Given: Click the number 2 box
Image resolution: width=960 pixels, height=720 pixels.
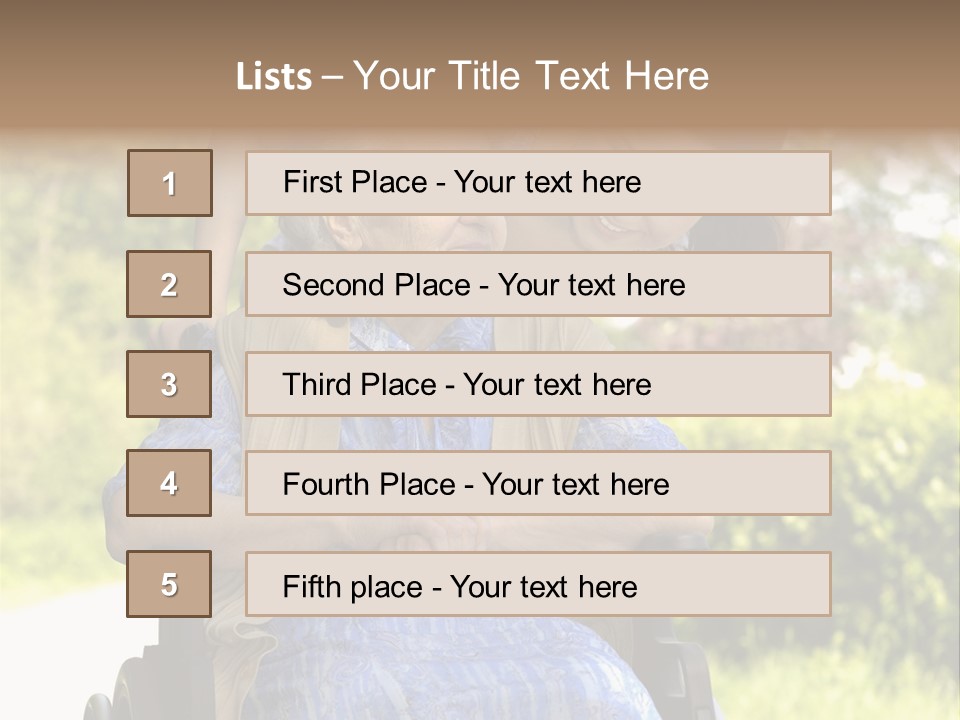Looking at the screenshot, I should click(169, 284).
